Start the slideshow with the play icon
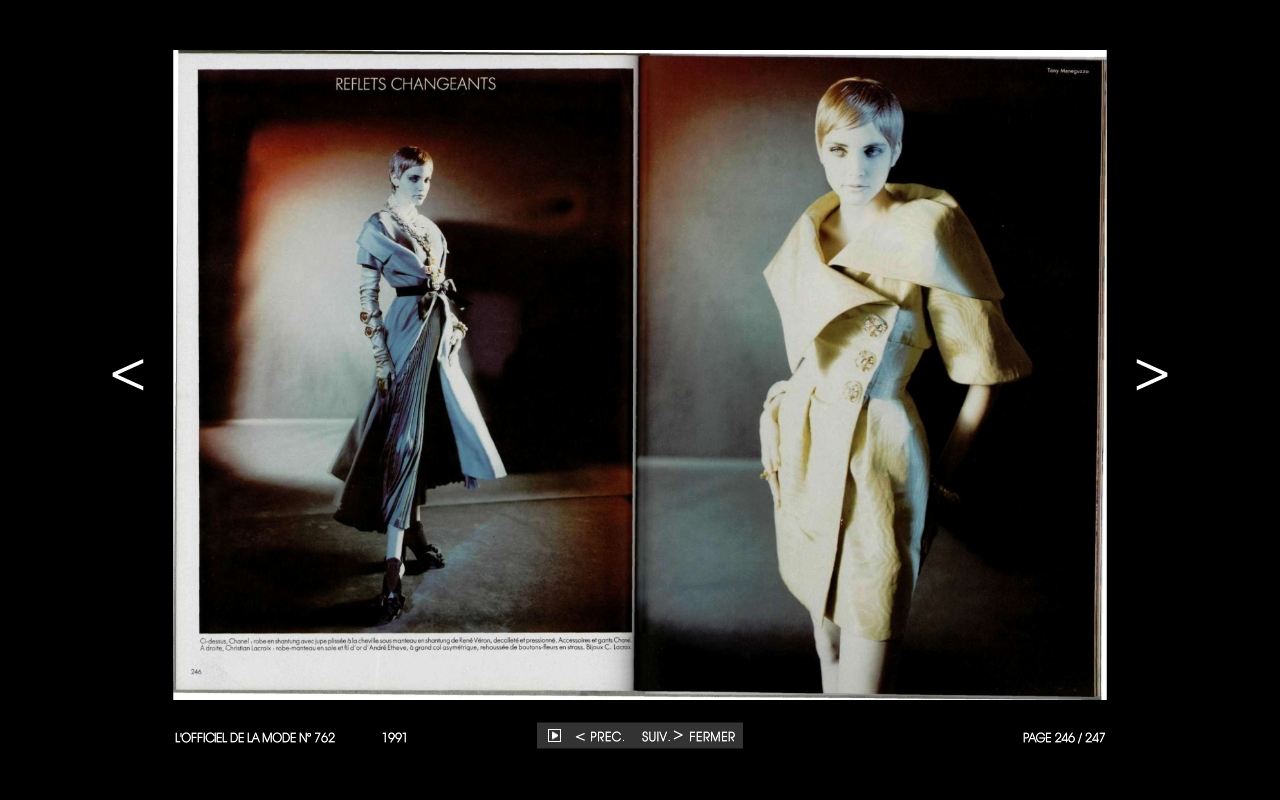 (554, 736)
